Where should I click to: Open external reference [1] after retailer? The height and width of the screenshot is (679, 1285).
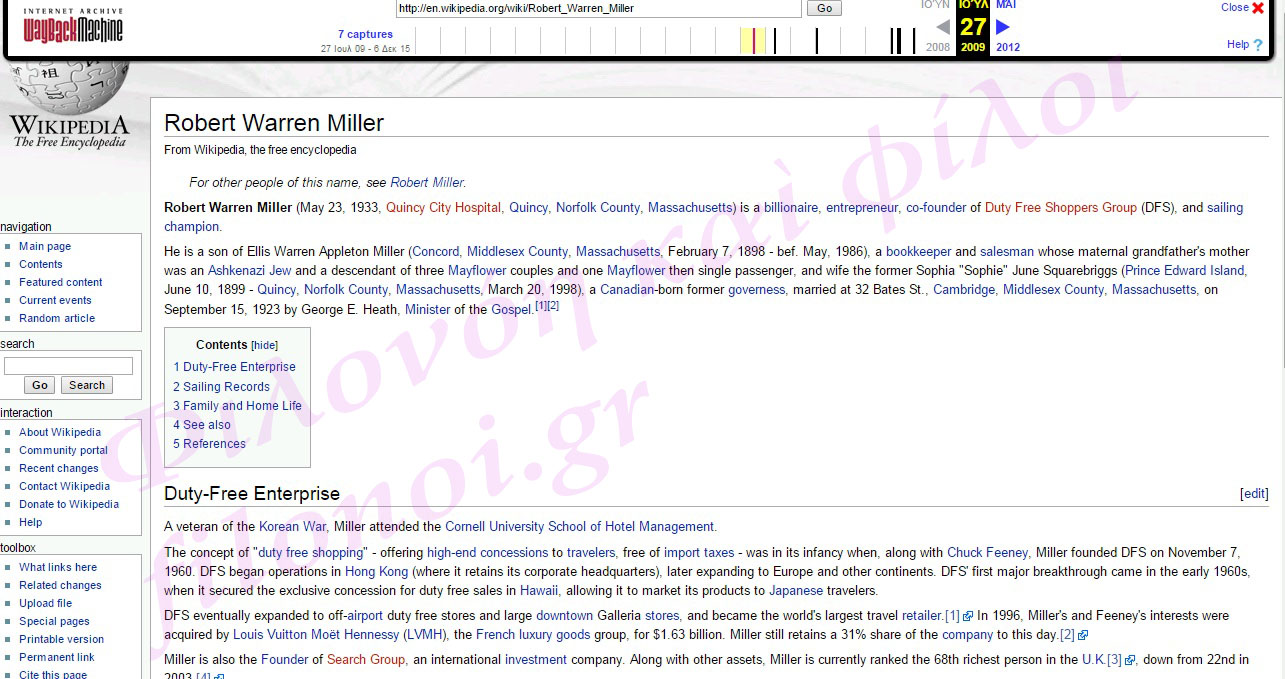[x=958, y=616]
